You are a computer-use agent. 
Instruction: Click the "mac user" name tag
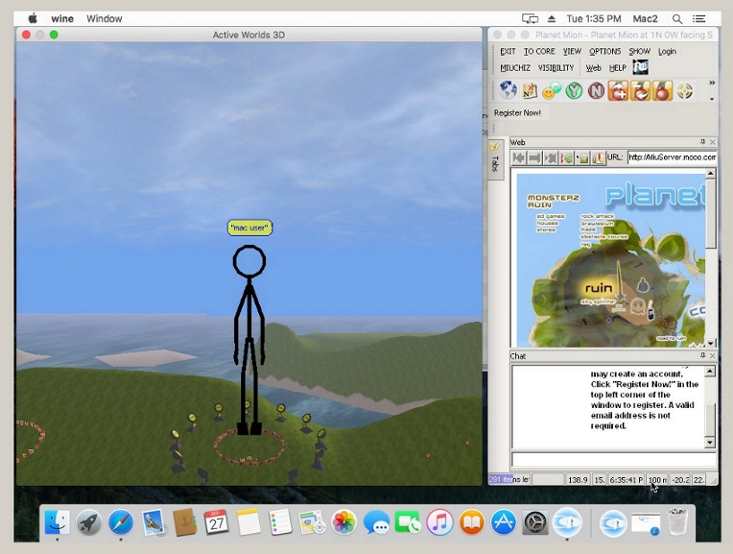[x=250, y=228]
